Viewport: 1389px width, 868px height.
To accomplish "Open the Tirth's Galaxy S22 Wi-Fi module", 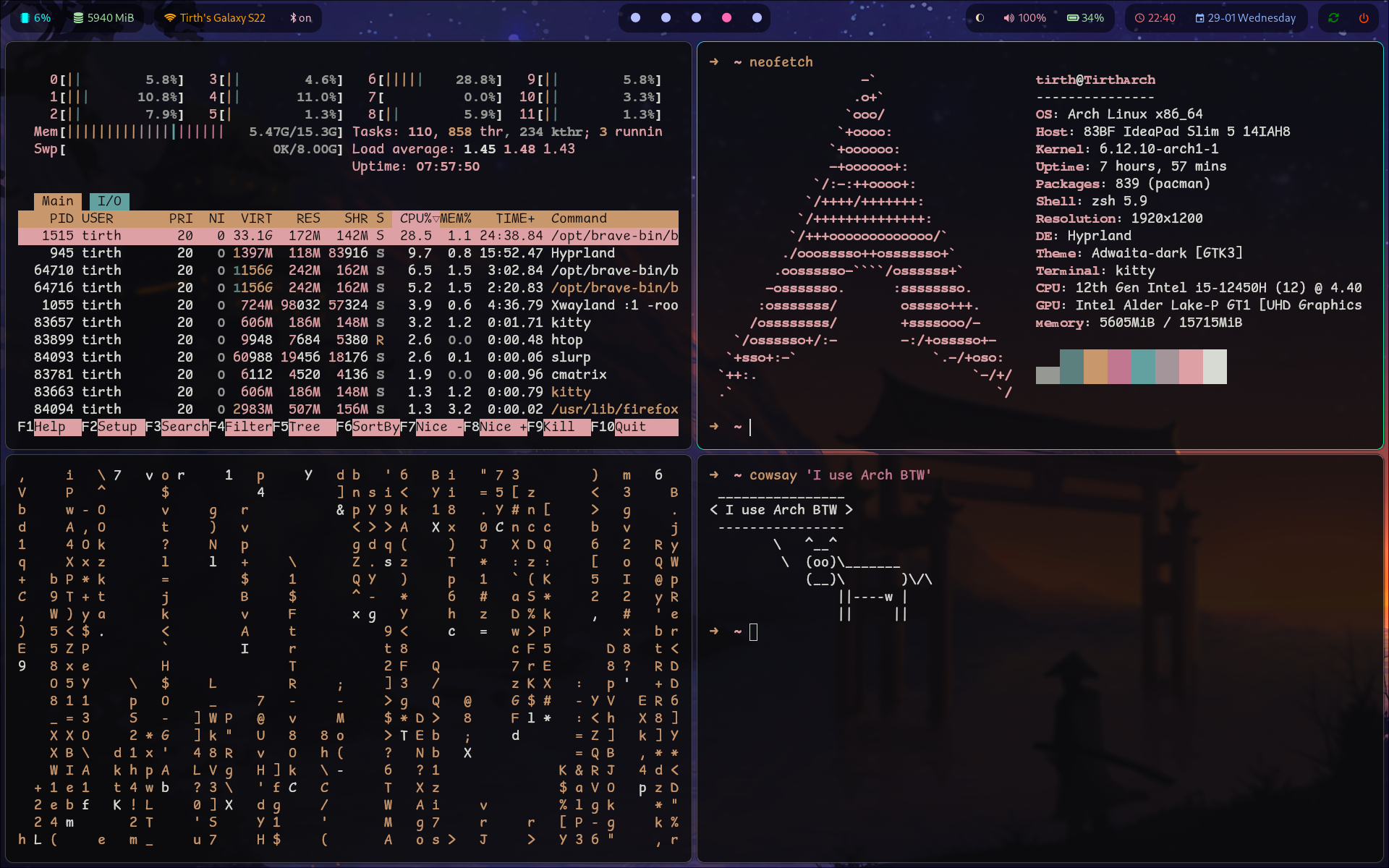I will pos(214,18).
